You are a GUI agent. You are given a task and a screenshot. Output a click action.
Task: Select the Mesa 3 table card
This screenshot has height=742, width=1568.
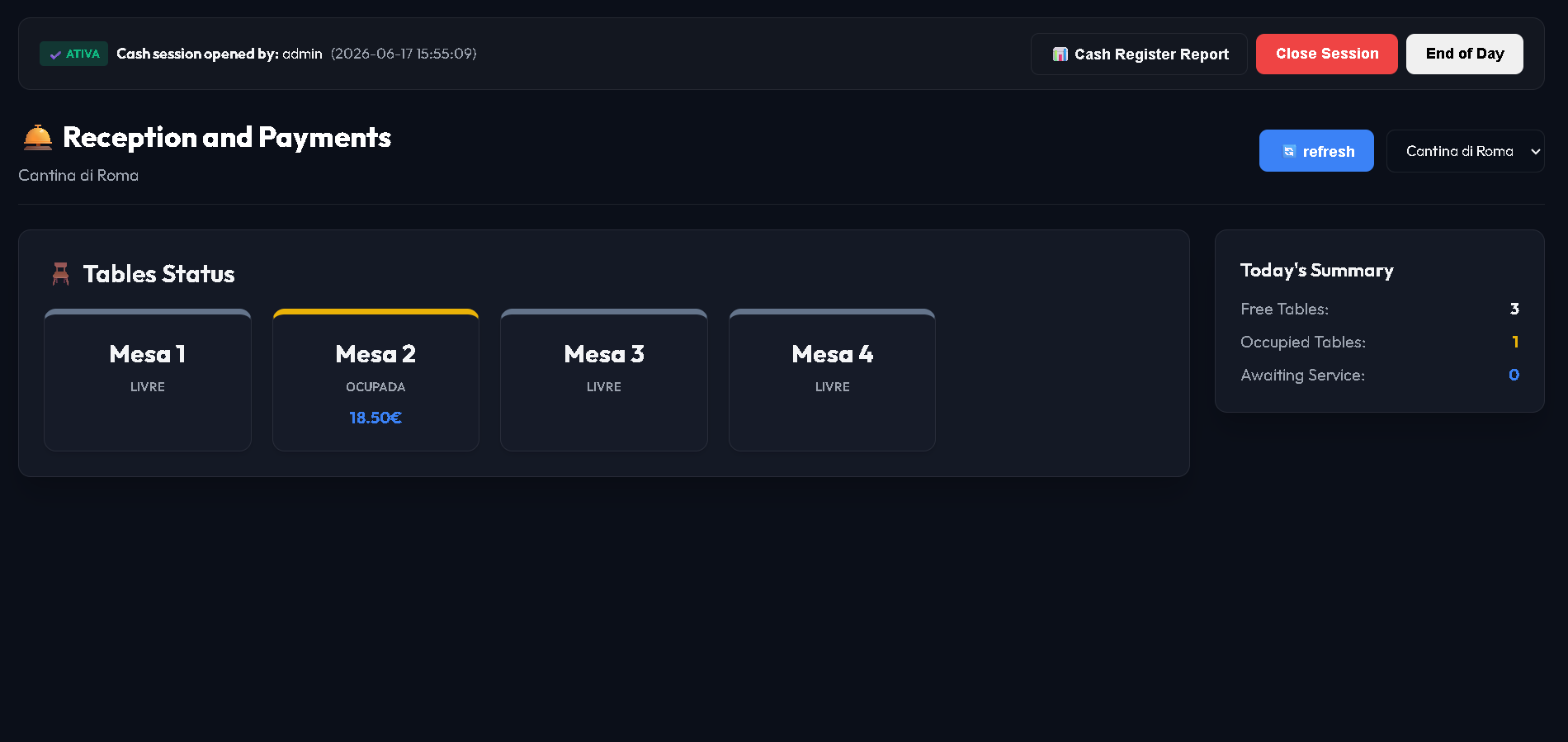click(604, 380)
